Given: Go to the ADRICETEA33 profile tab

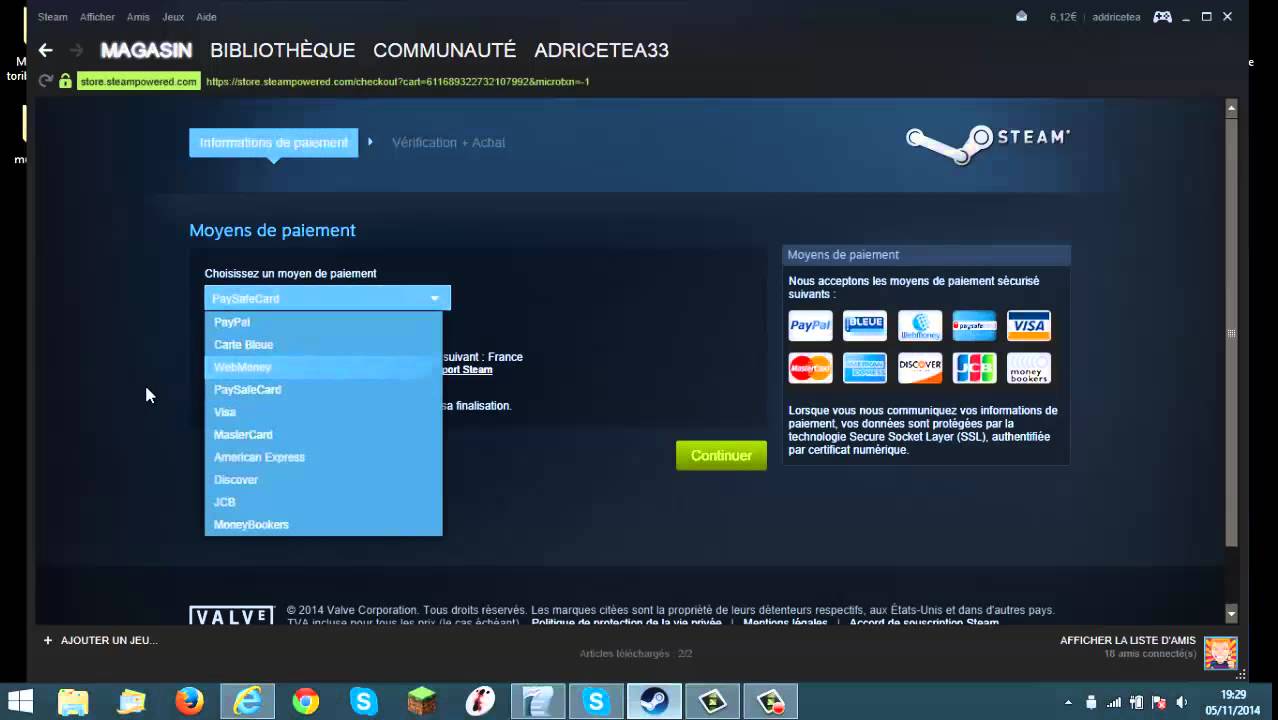Looking at the screenshot, I should tap(601, 50).
